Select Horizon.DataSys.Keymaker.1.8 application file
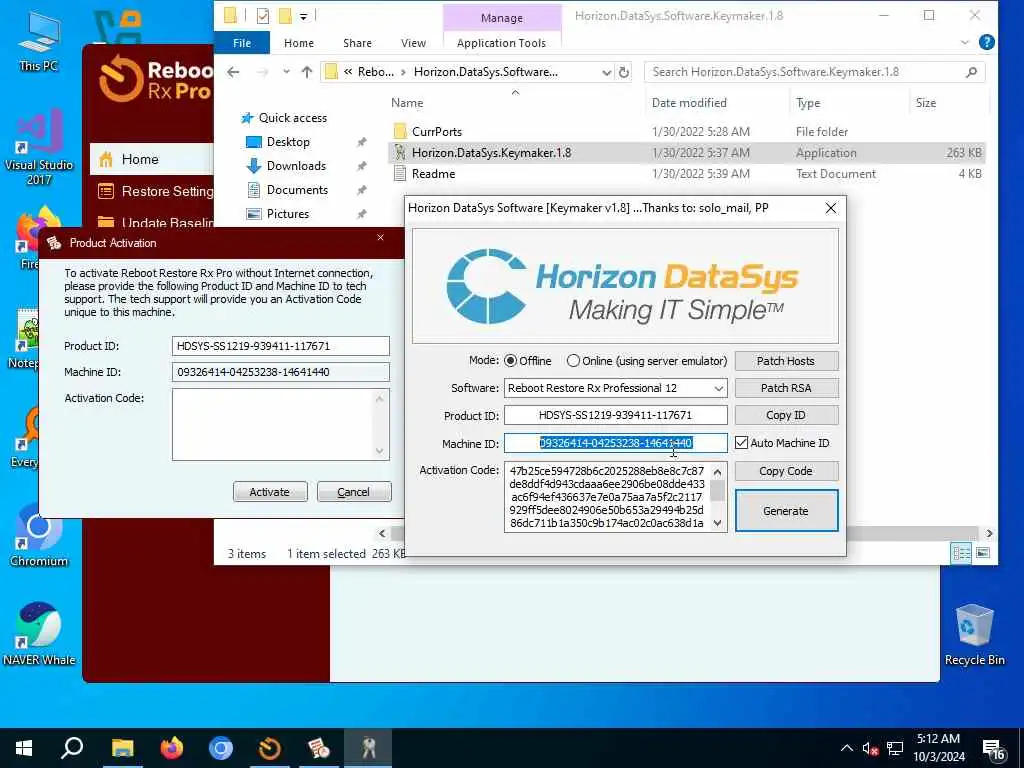 click(x=686, y=153)
